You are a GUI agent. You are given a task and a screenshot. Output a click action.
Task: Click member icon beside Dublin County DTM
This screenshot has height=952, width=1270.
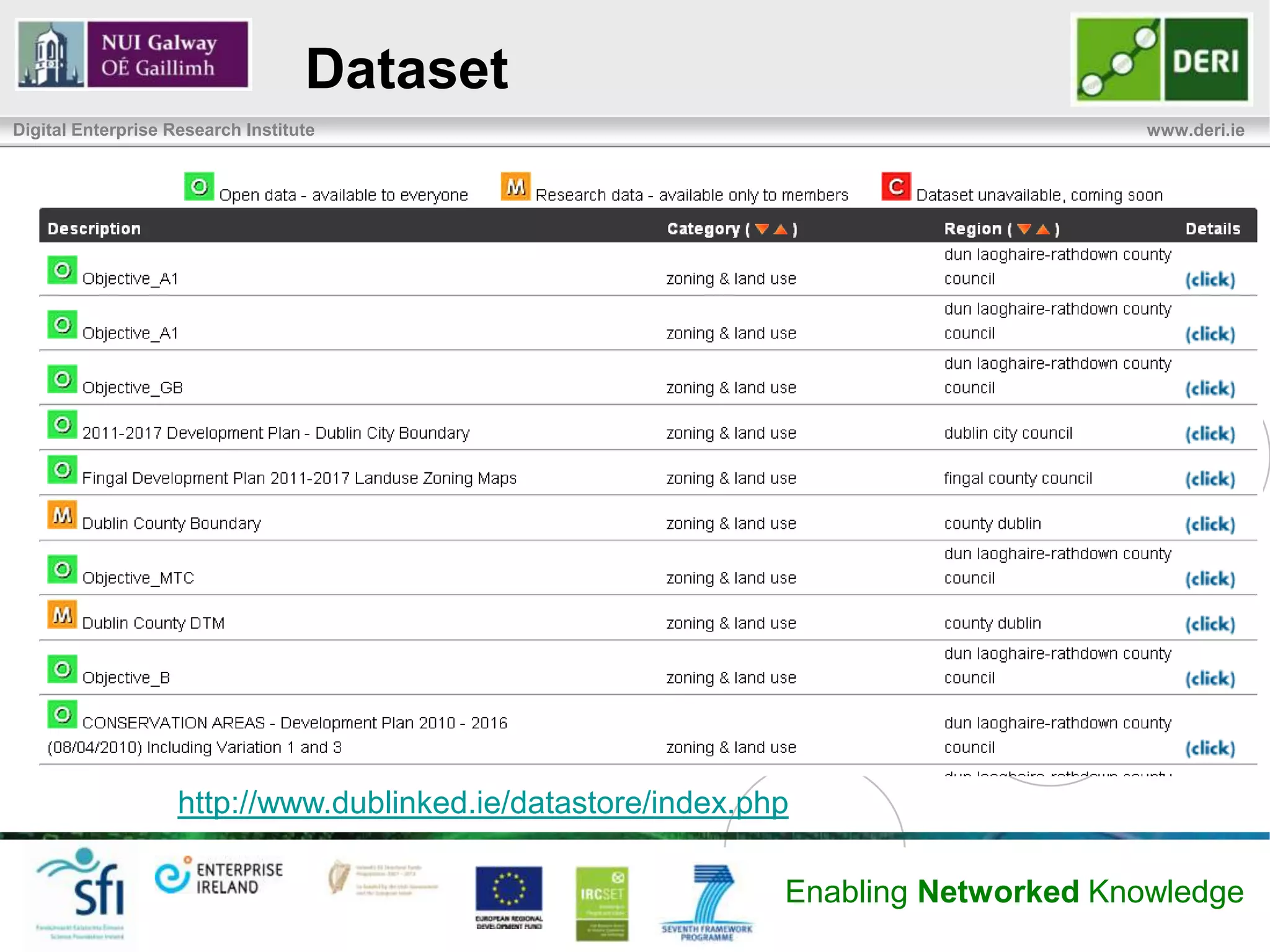[63, 615]
